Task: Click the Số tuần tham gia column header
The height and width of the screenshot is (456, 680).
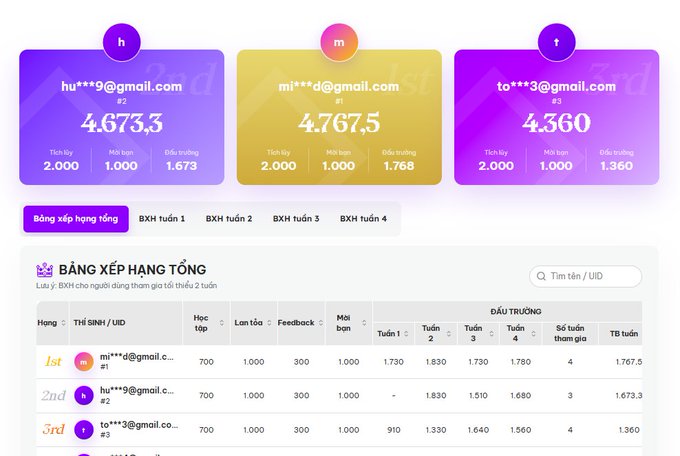Action: point(570,333)
